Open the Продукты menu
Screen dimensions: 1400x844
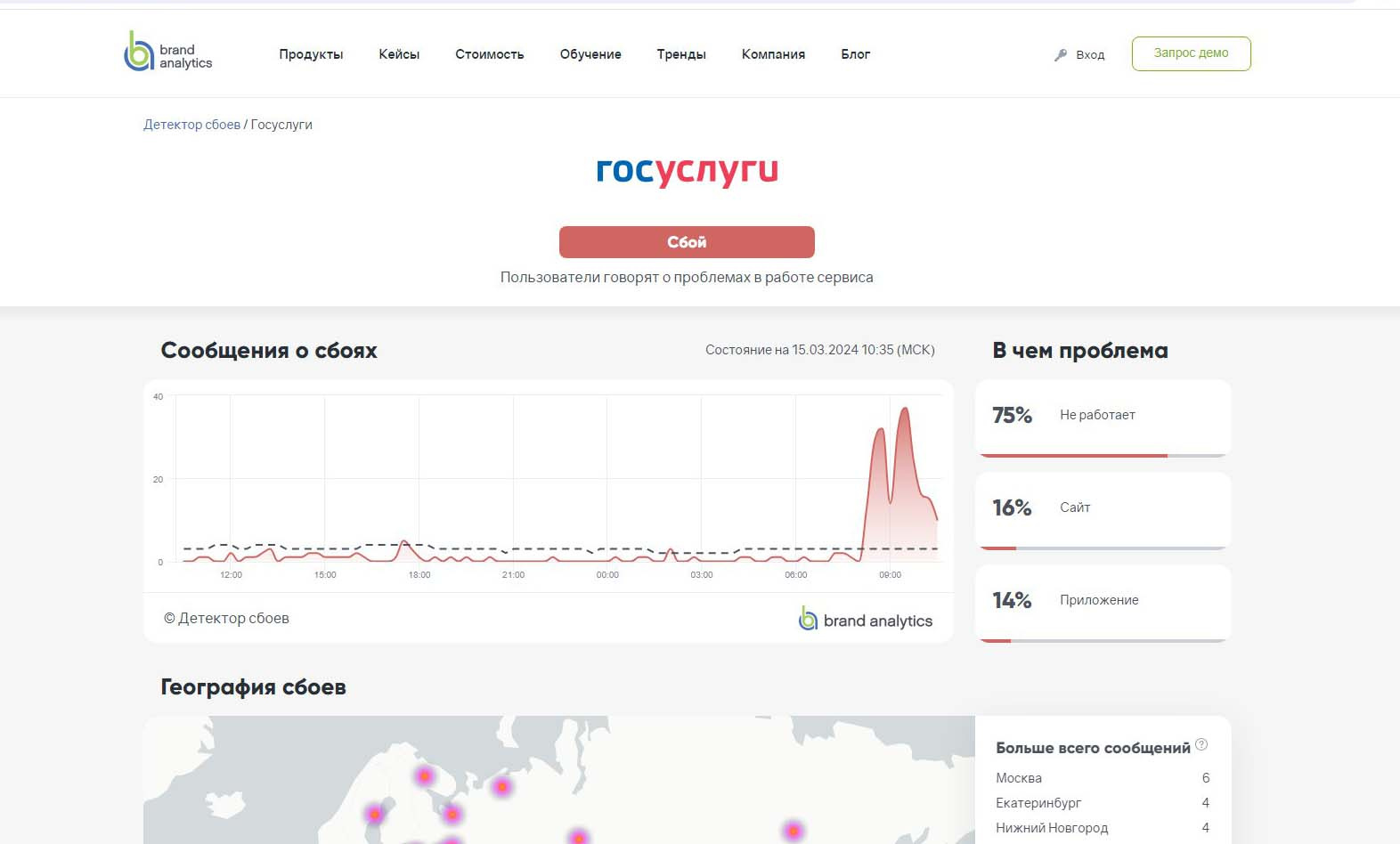click(311, 54)
